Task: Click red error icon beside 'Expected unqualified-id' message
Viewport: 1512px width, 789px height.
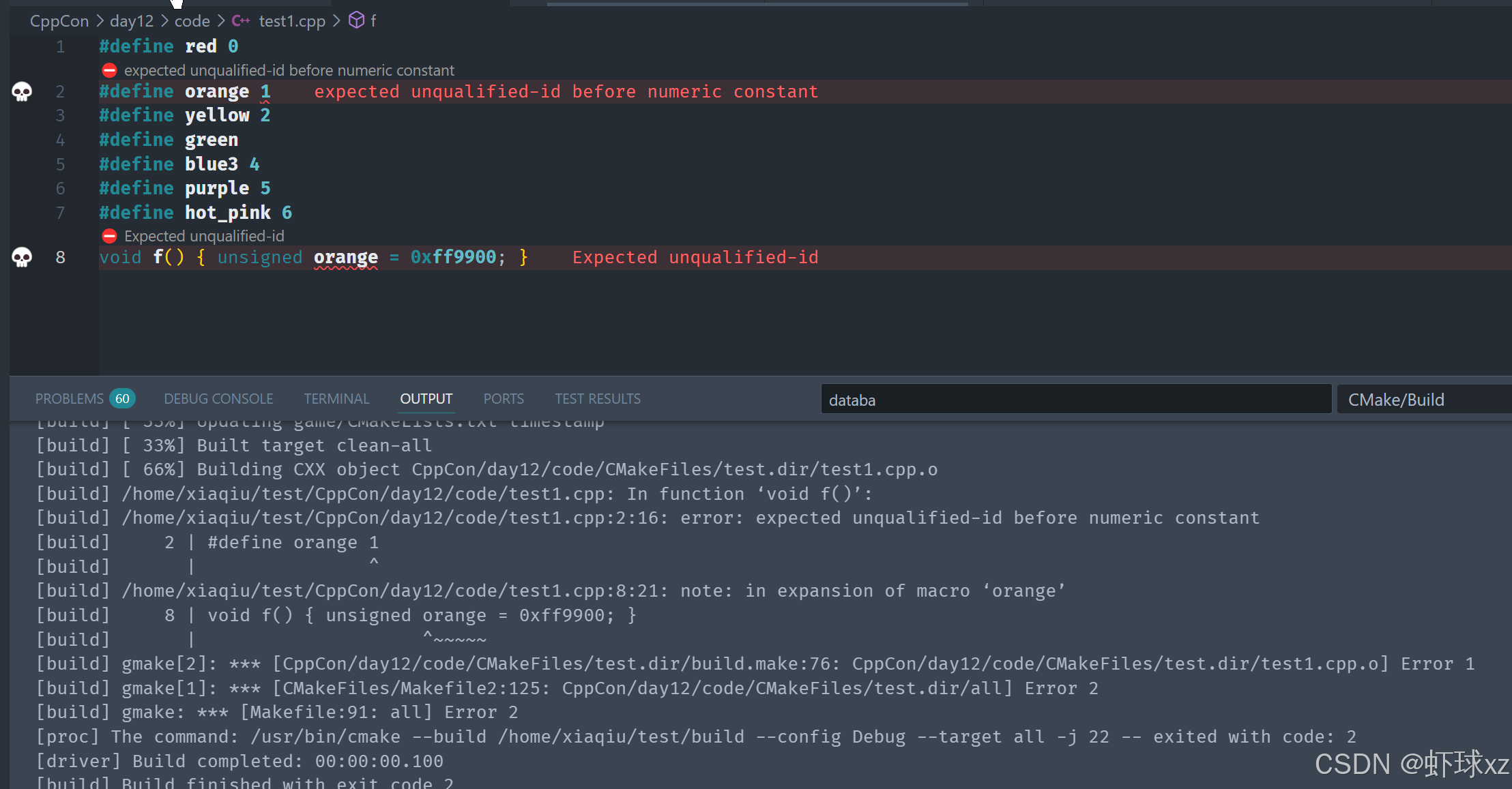Action: [109, 236]
